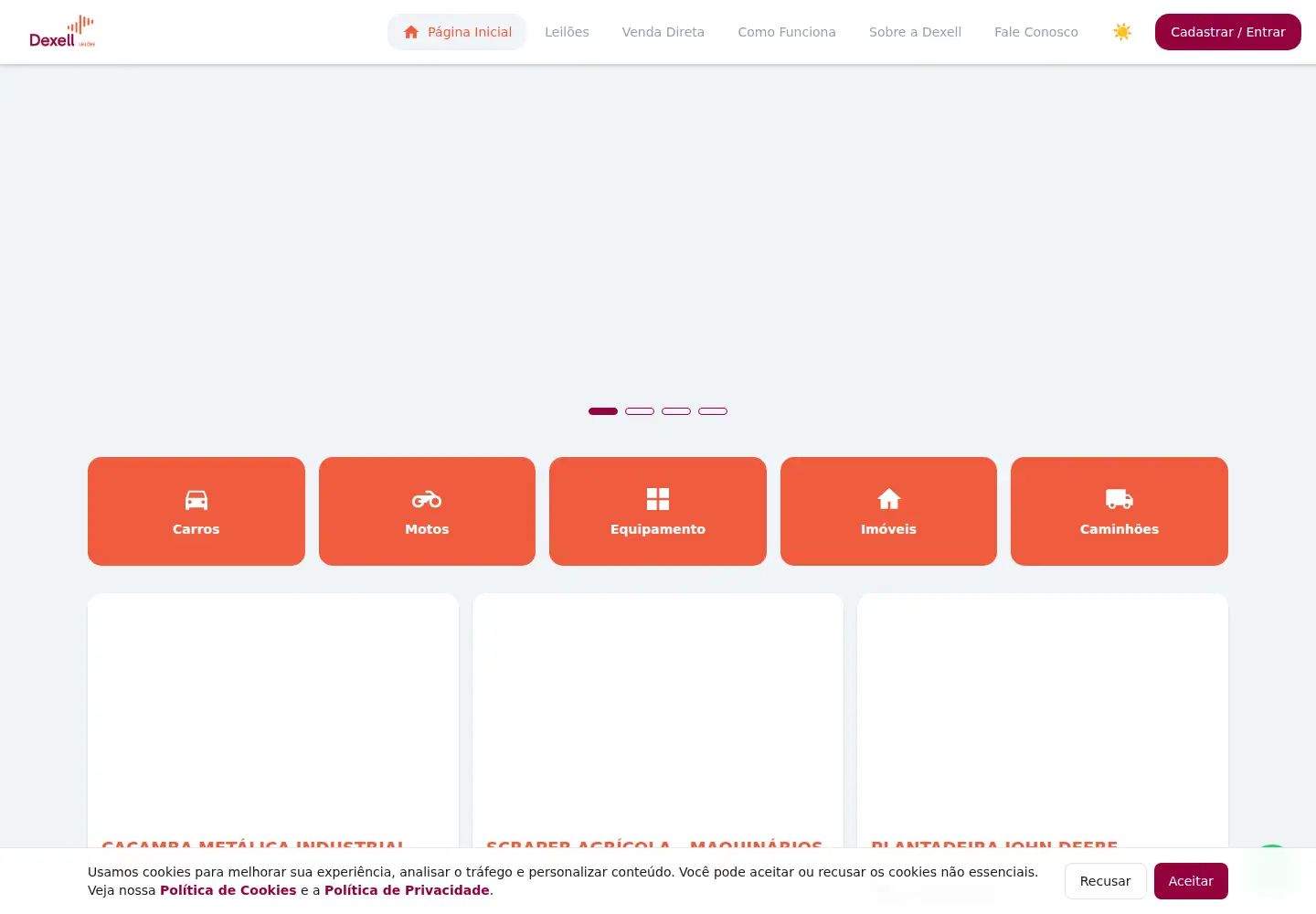This screenshot has width=1316, height=914.
Task: Click the car icon in Carros
Action: pyautogui.click(x=196, y=499)
